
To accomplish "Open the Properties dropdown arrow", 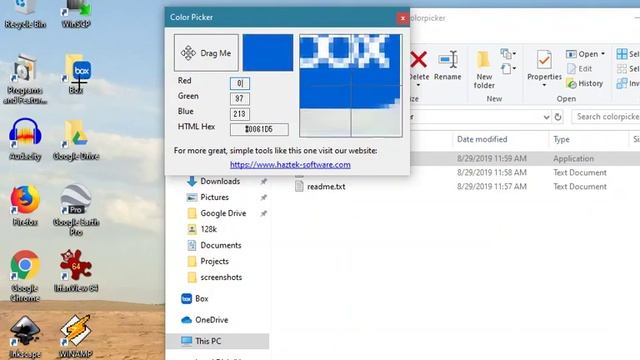I will coord(544,85).
